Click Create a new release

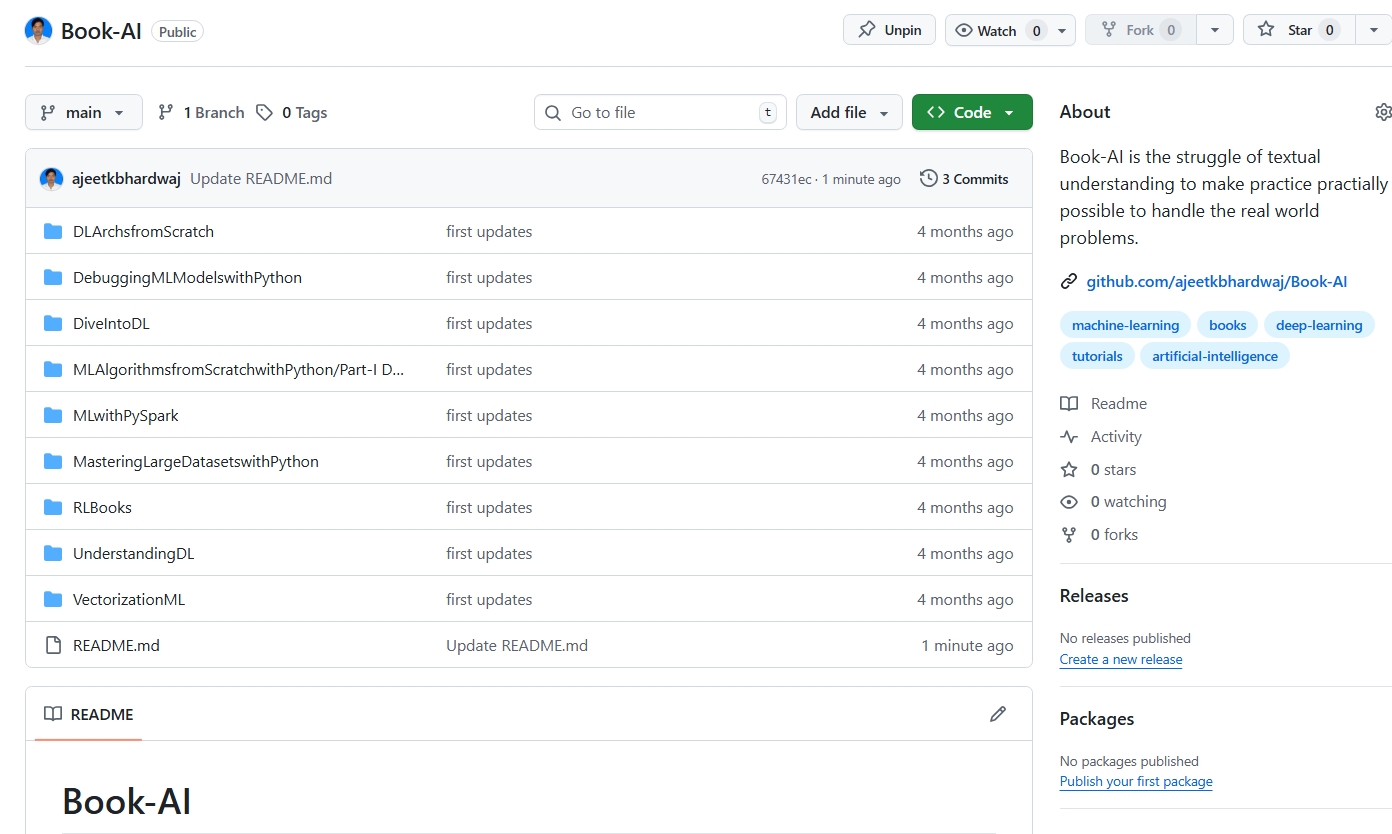1120,659
